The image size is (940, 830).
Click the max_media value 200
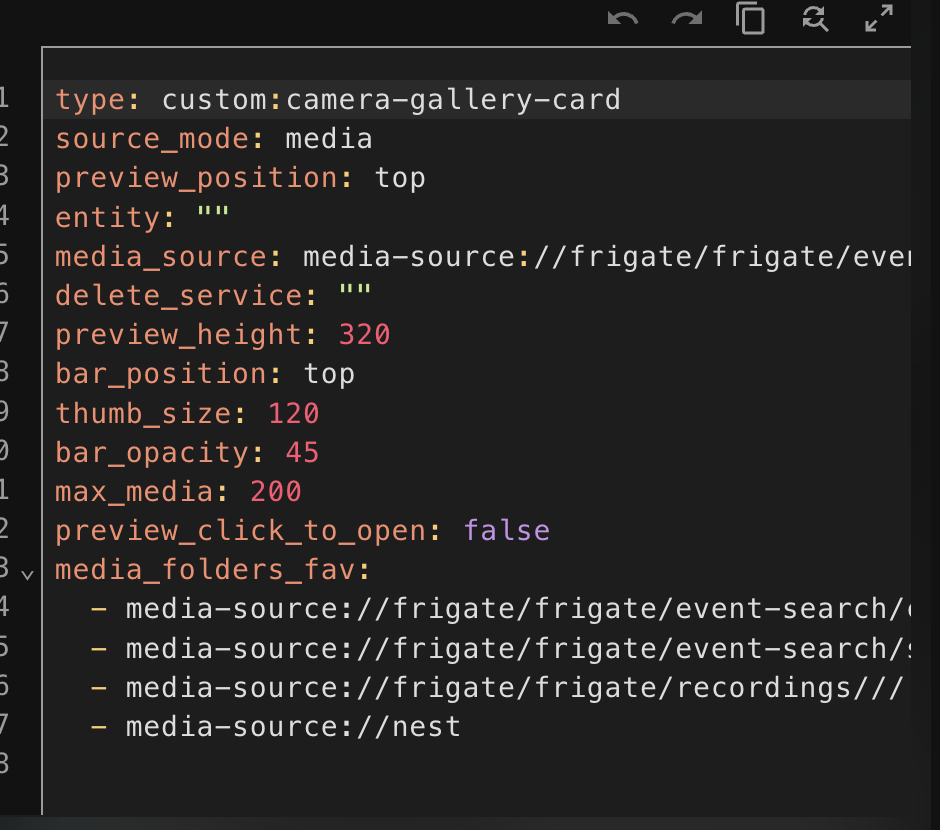tap(275, 491)
